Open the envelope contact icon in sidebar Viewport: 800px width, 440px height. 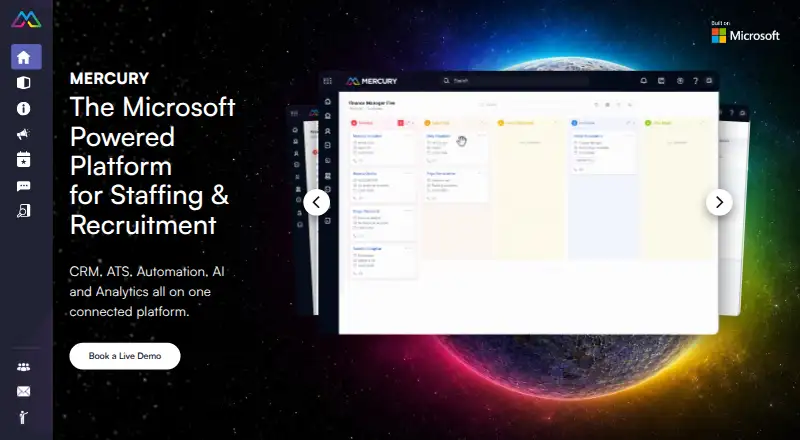point(23,392)
